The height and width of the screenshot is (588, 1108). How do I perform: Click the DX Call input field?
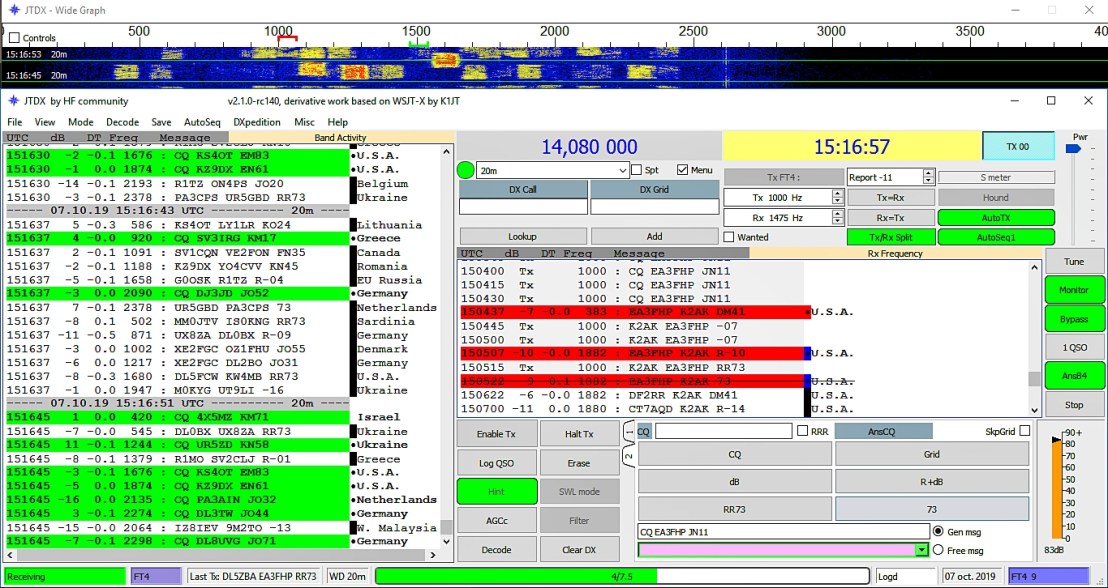tap(522, 207)
